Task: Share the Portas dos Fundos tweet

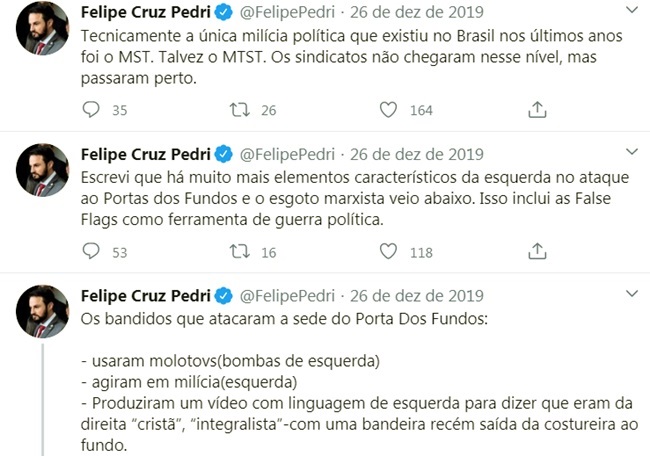Action: point(536,253)
